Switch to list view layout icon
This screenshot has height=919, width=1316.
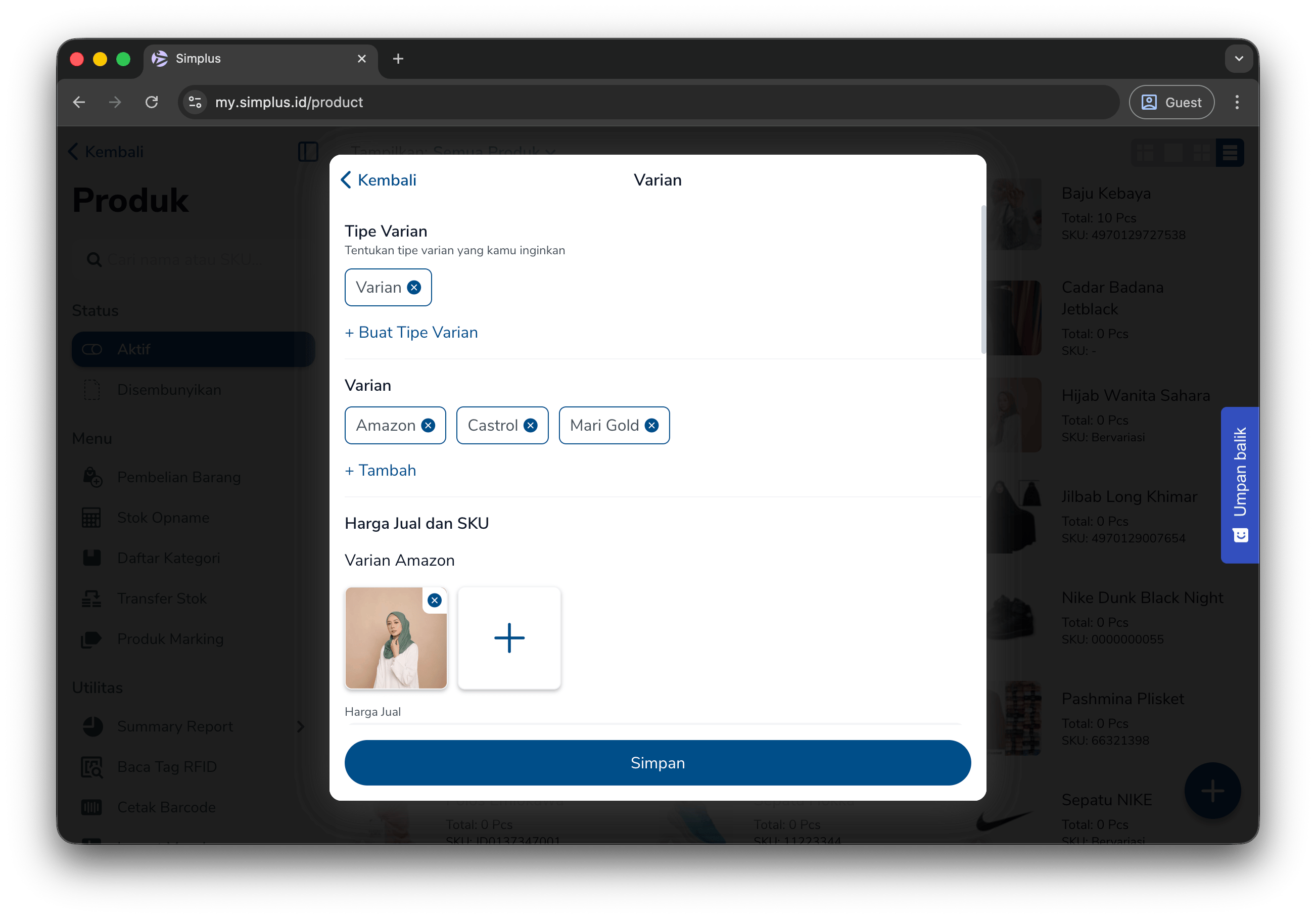pos(1230,153)
